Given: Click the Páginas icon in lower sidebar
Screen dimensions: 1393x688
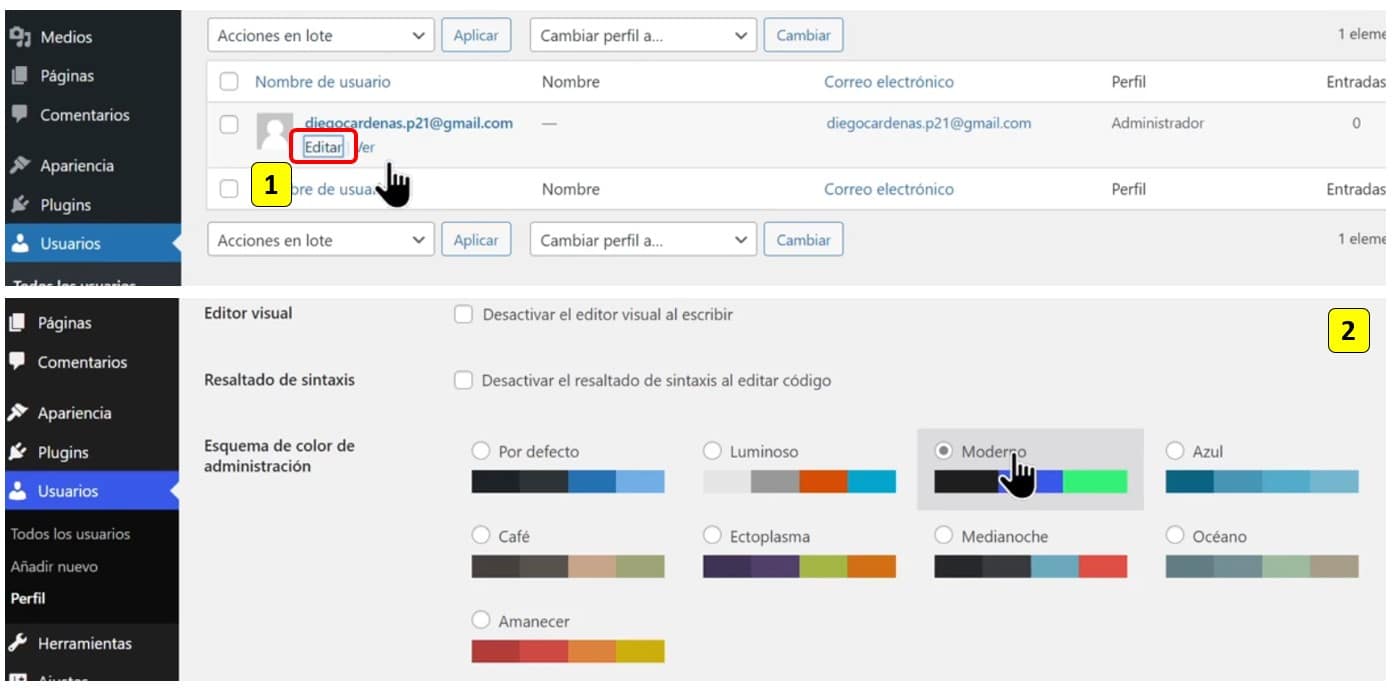Looking at the screenshot, I should 17,323.
